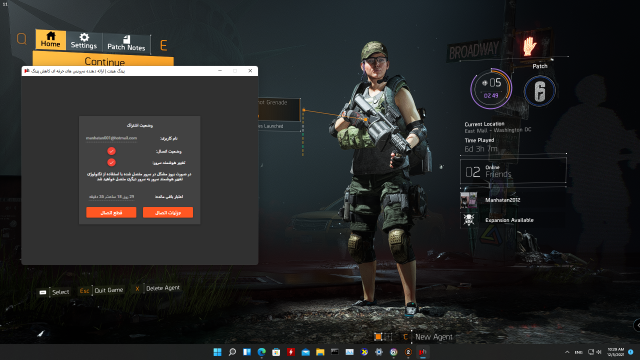Viewport: 640px width, 360px height.
Task: Open the Patch Notes tab
Action: pos(126,43)
